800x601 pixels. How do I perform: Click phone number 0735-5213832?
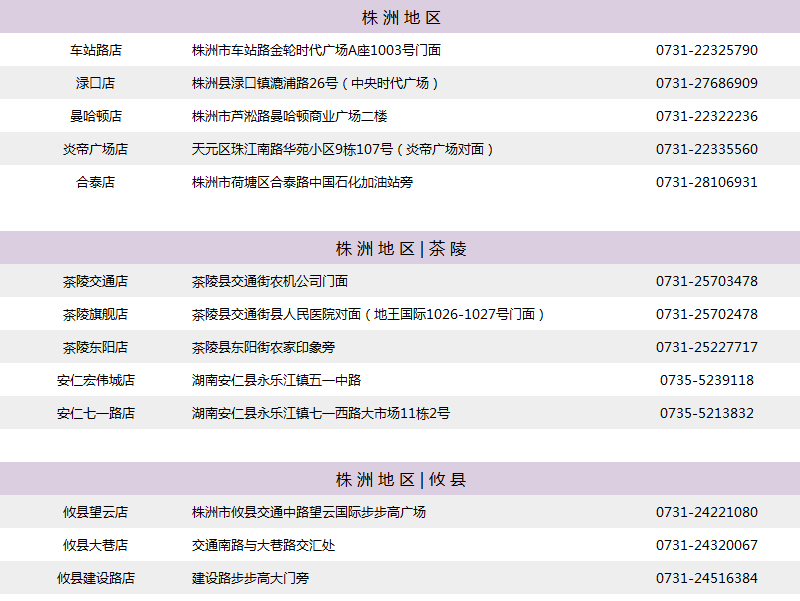706,413
